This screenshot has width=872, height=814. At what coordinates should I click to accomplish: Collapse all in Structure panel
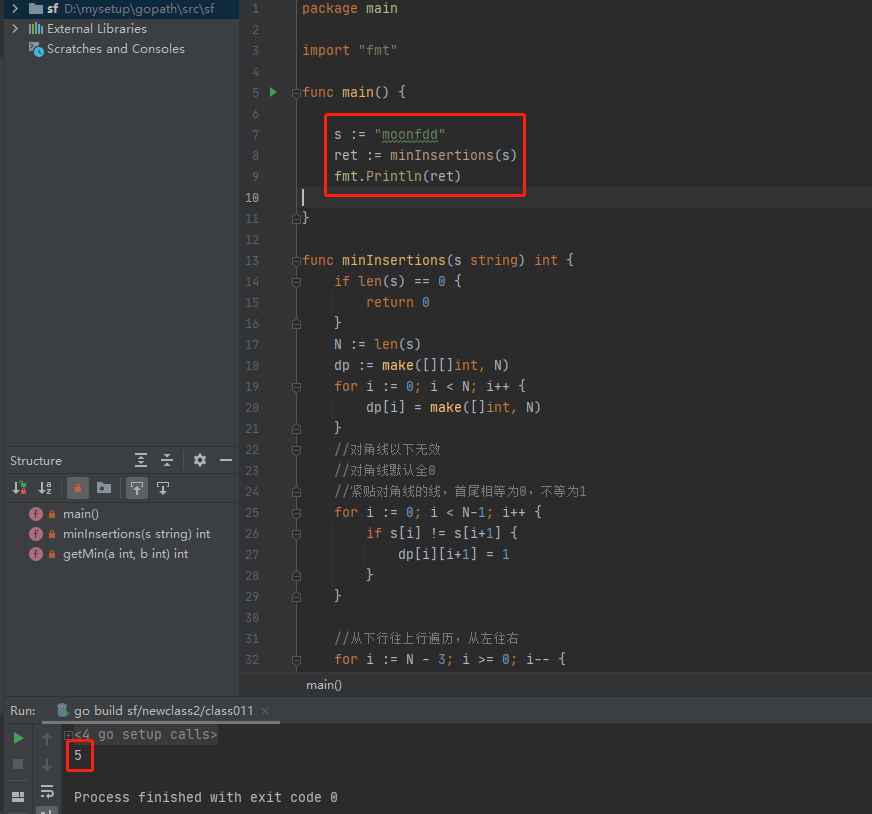167,460
